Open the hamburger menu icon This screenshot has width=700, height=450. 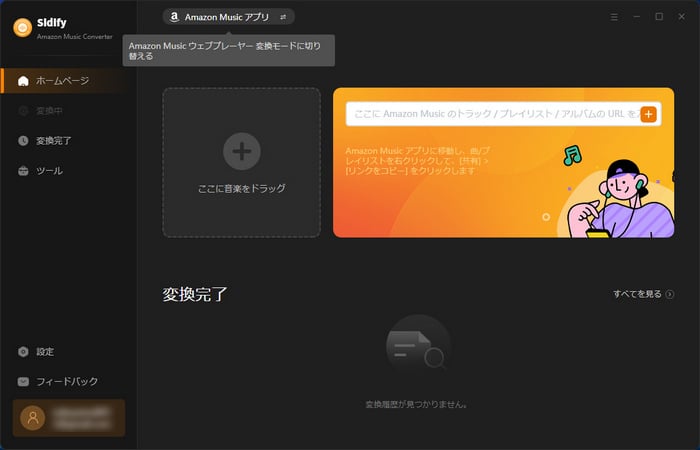click(614, 17)
